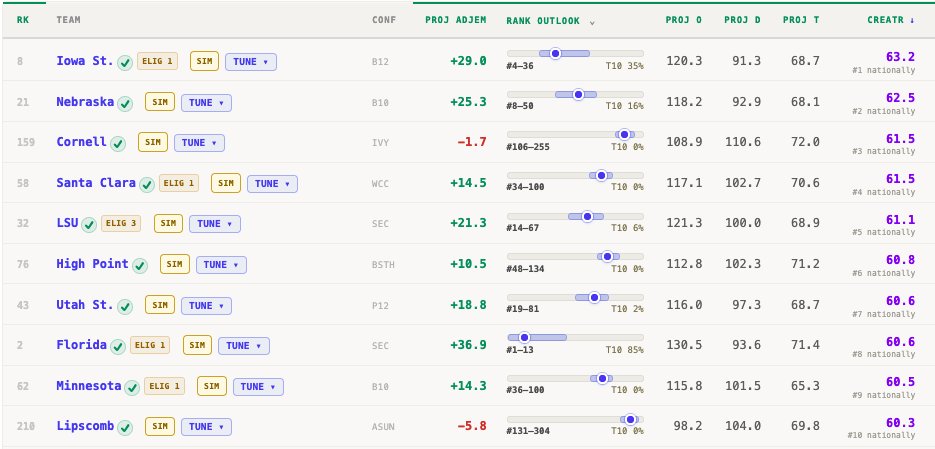Expand the TUNE menu for LSU

click(x=215, y=224)
